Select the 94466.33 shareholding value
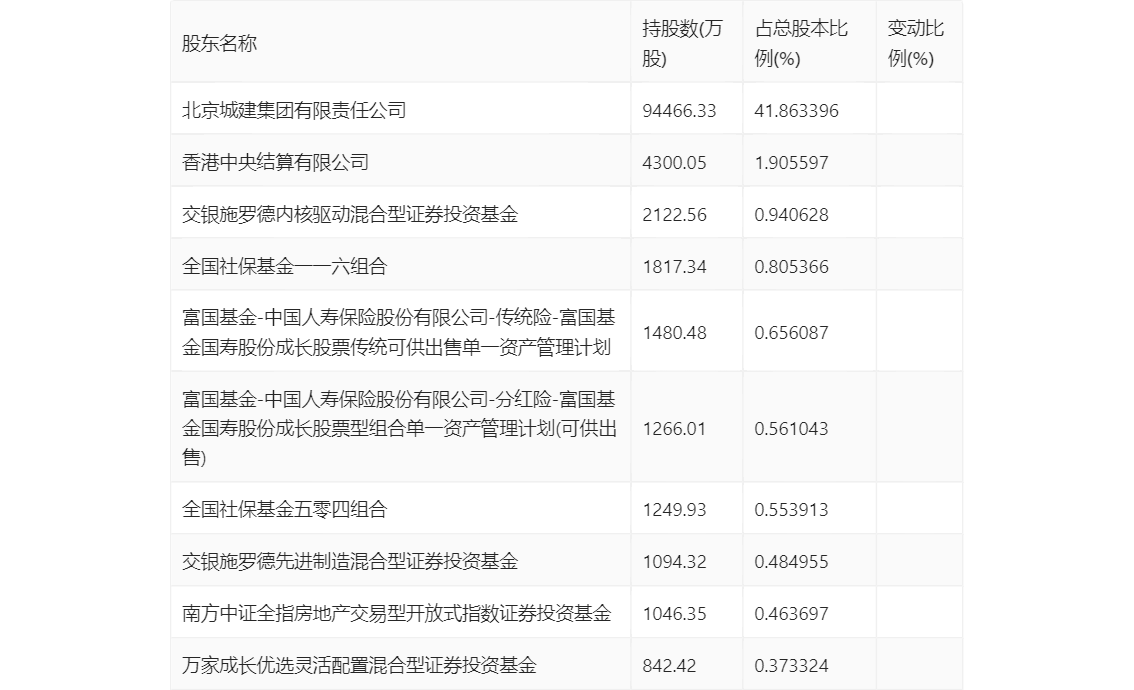The image size is (1134, 690). click(x=679, y=111)
